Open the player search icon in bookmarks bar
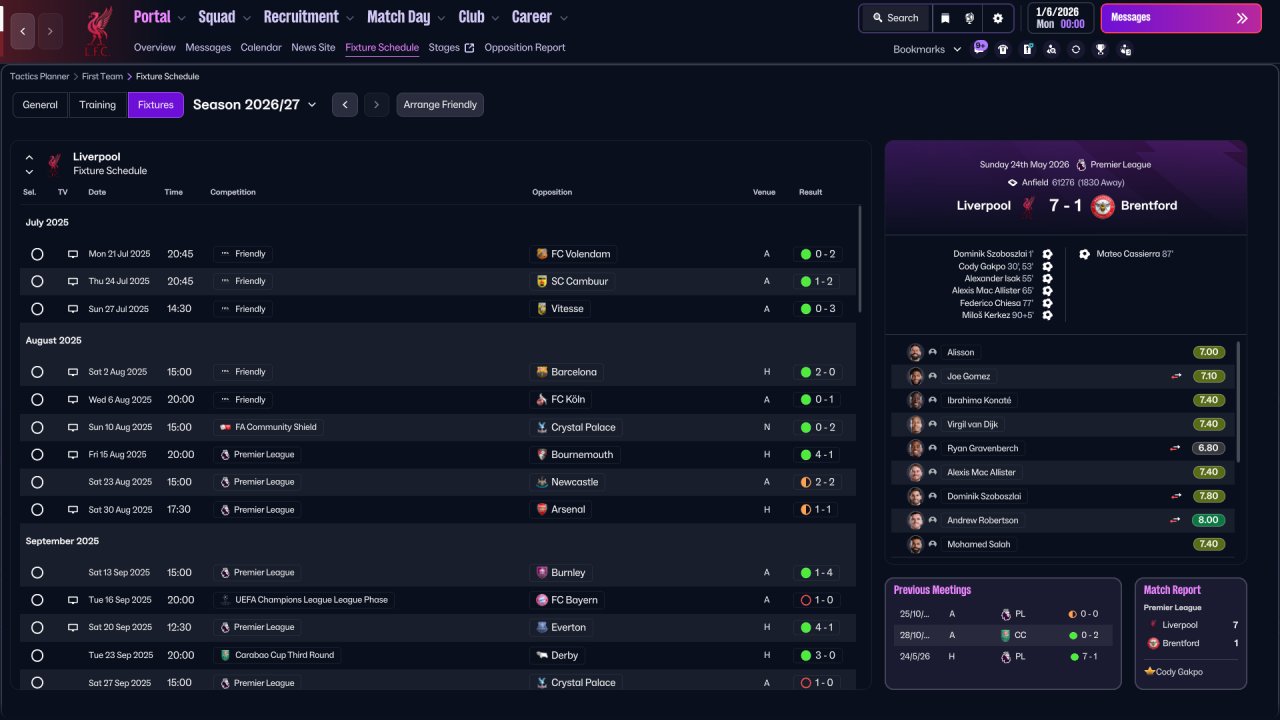Image resolution: width=1280 pixels, height=720 pixels. (1051, 49)
